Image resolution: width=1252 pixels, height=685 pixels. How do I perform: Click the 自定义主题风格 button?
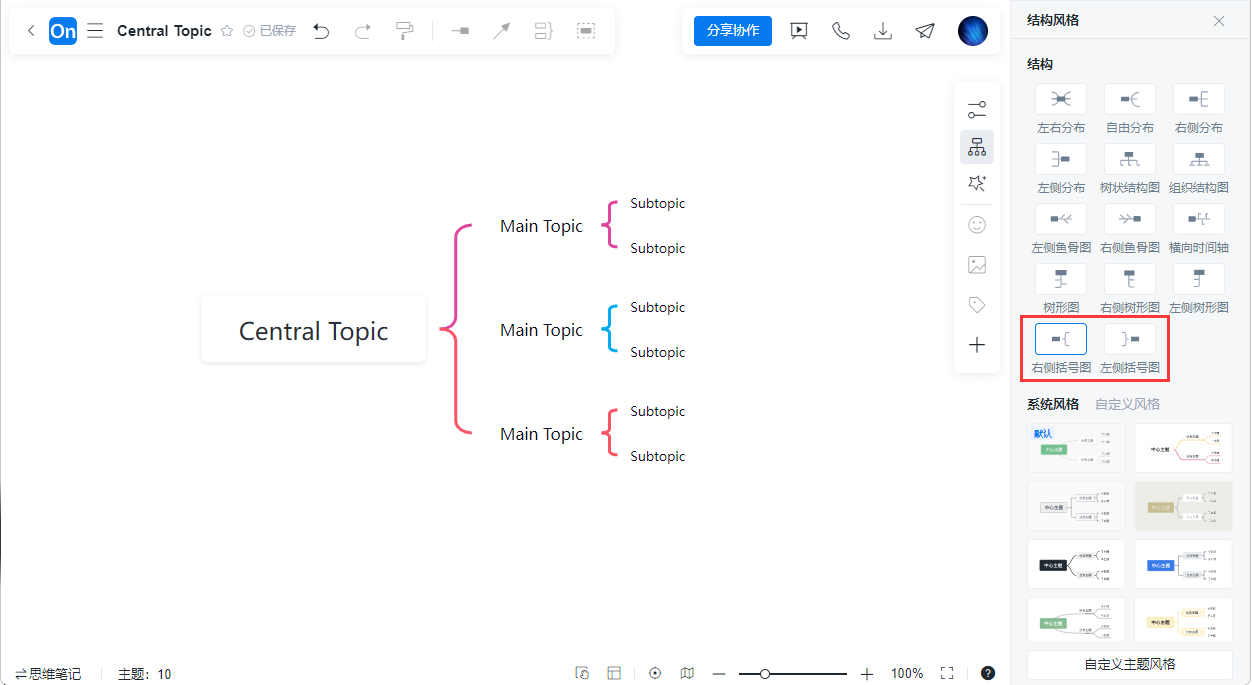pyautogui.click(x=1130, y=664)
